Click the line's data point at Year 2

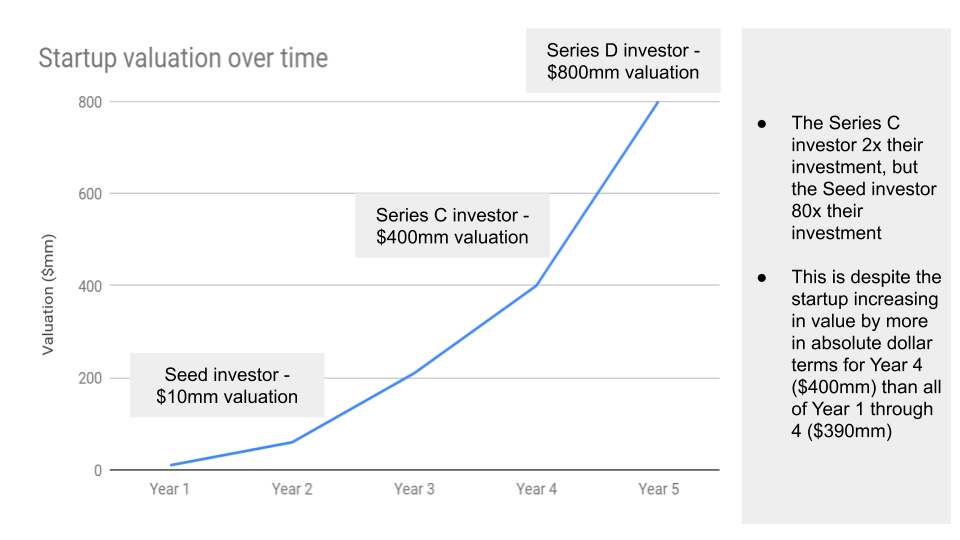[x=292, y=442]
